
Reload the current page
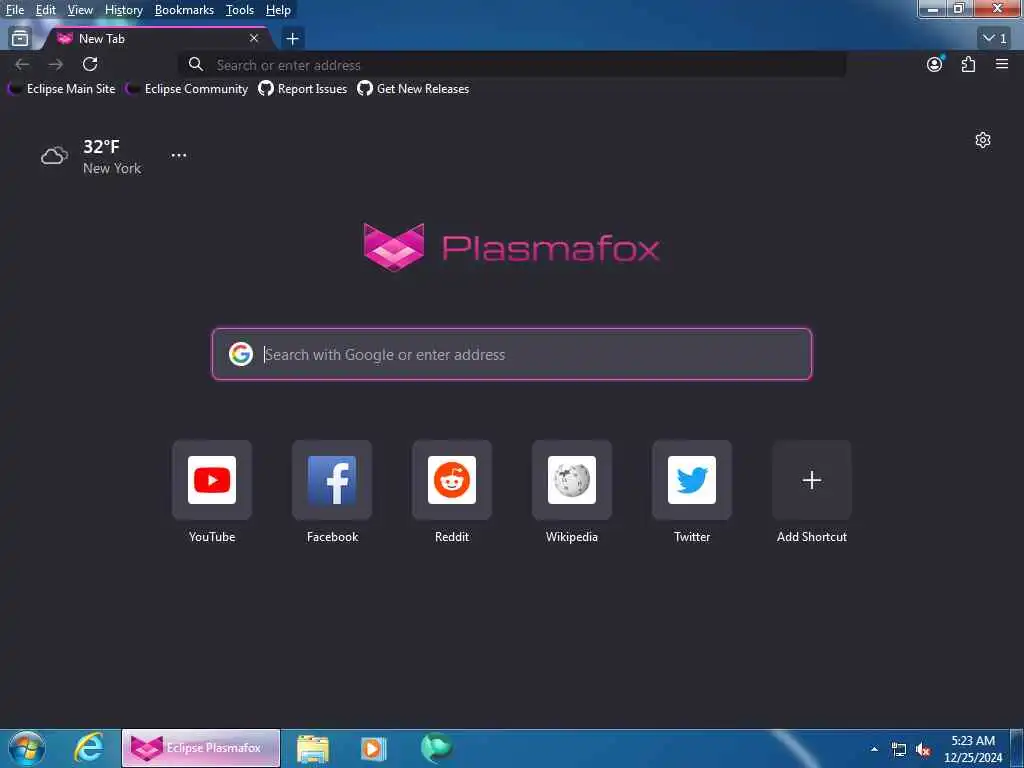tap(90, 64)
